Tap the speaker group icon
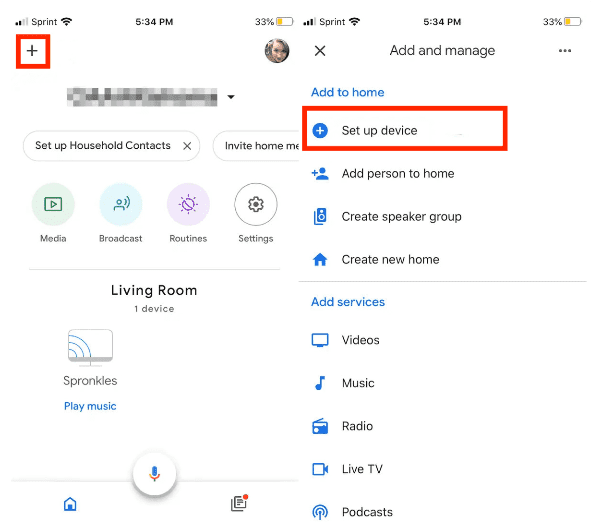Image resolution: width=592 pixels, height=523 pixels. (320, 216)
